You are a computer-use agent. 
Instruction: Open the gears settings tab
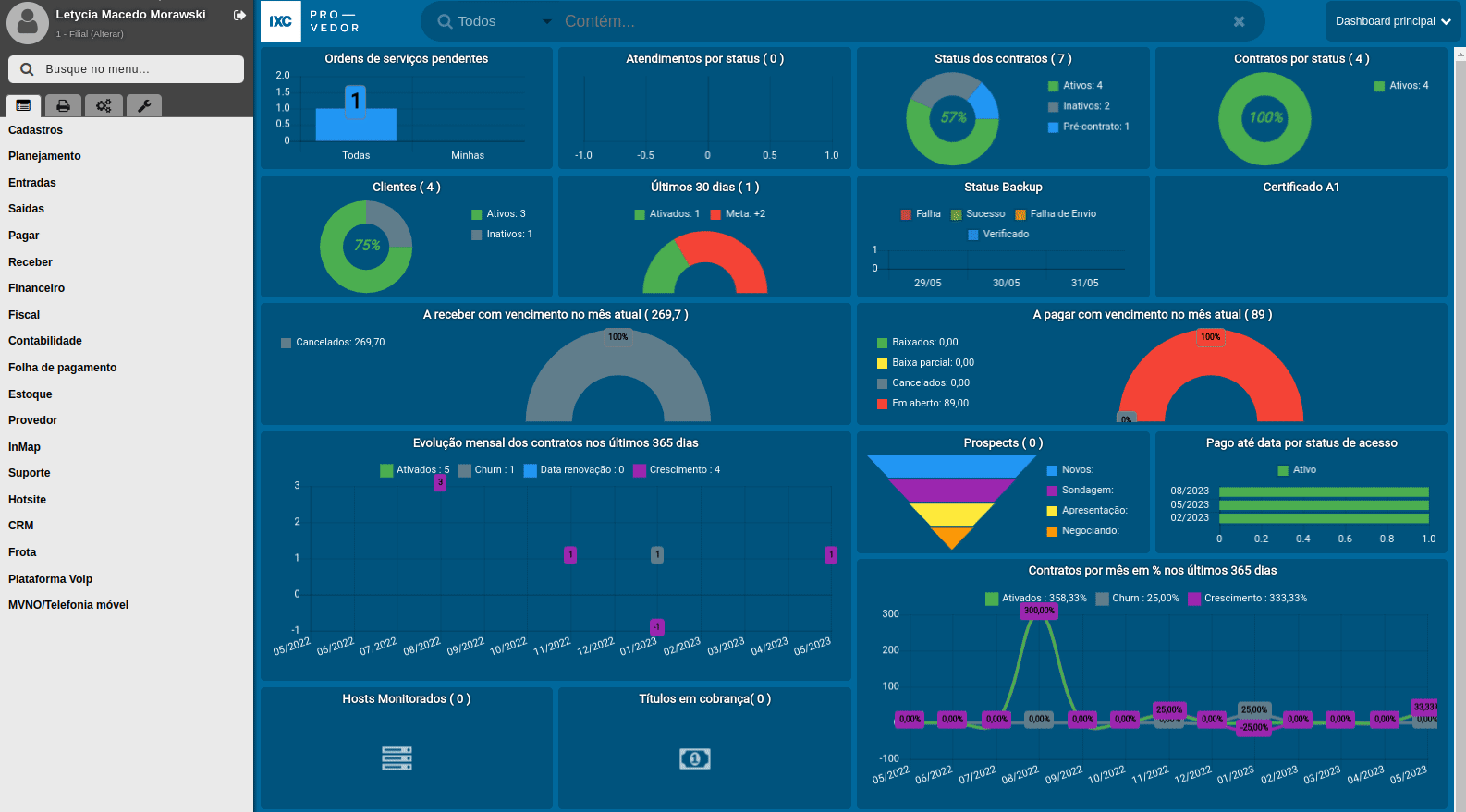(104, 106)
